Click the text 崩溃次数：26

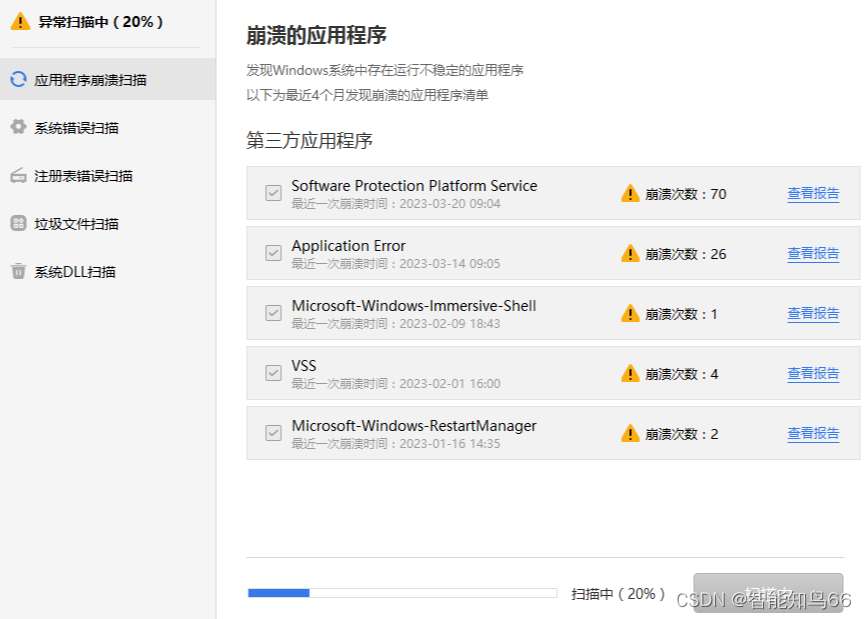coord(686,254)
